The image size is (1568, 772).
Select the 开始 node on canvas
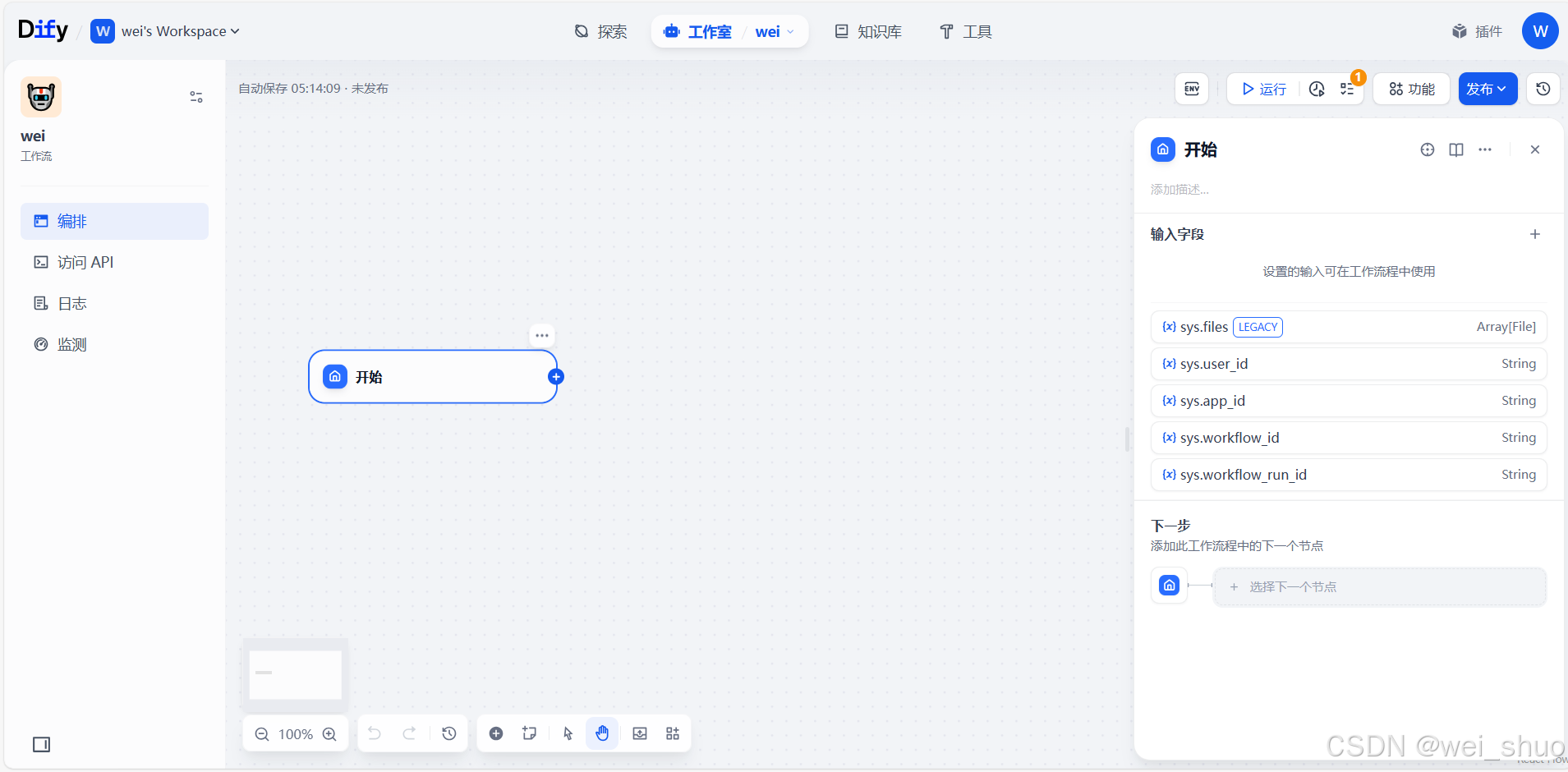pos(433,377)
